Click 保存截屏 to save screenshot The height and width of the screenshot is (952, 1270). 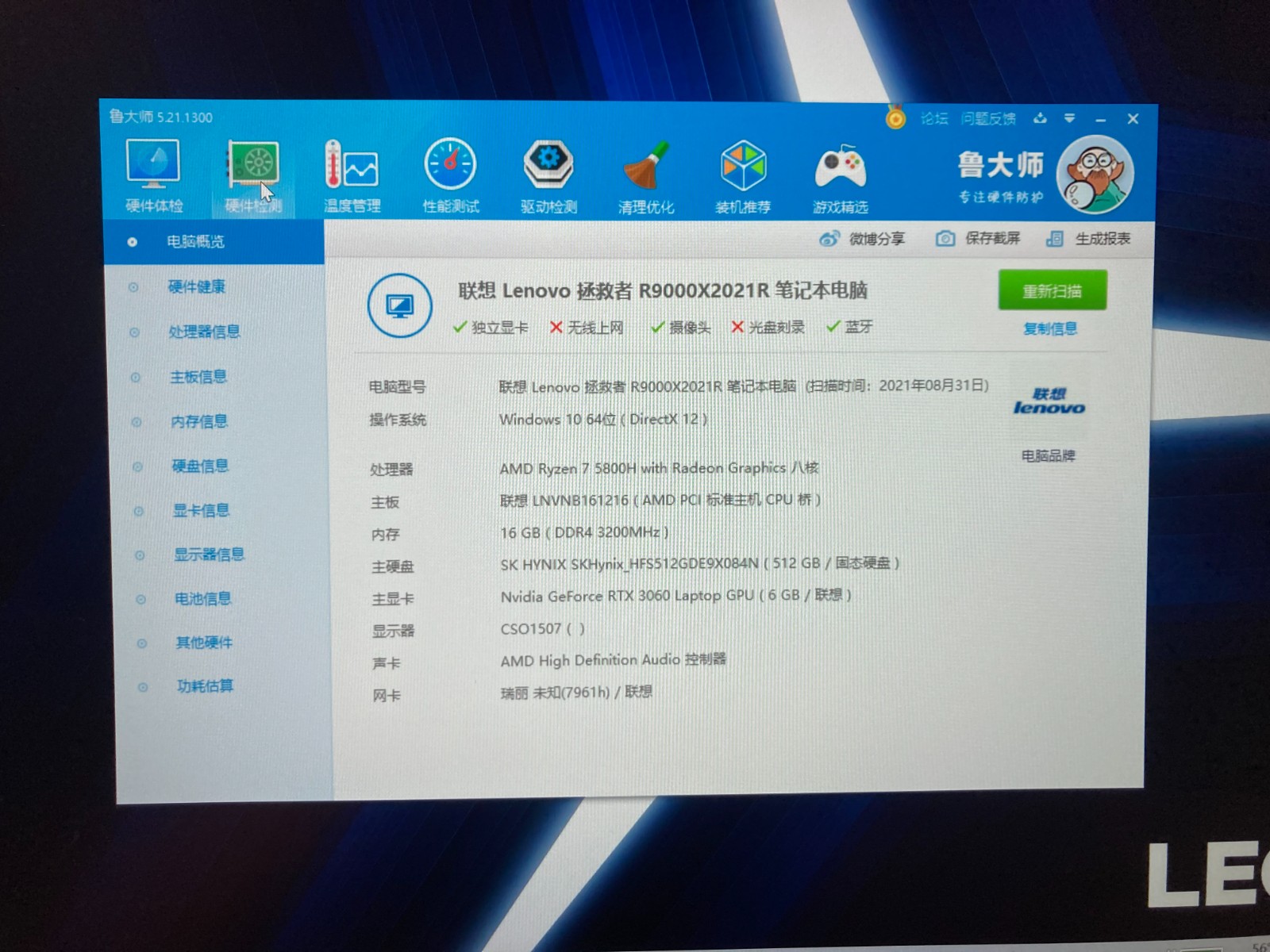978,239
